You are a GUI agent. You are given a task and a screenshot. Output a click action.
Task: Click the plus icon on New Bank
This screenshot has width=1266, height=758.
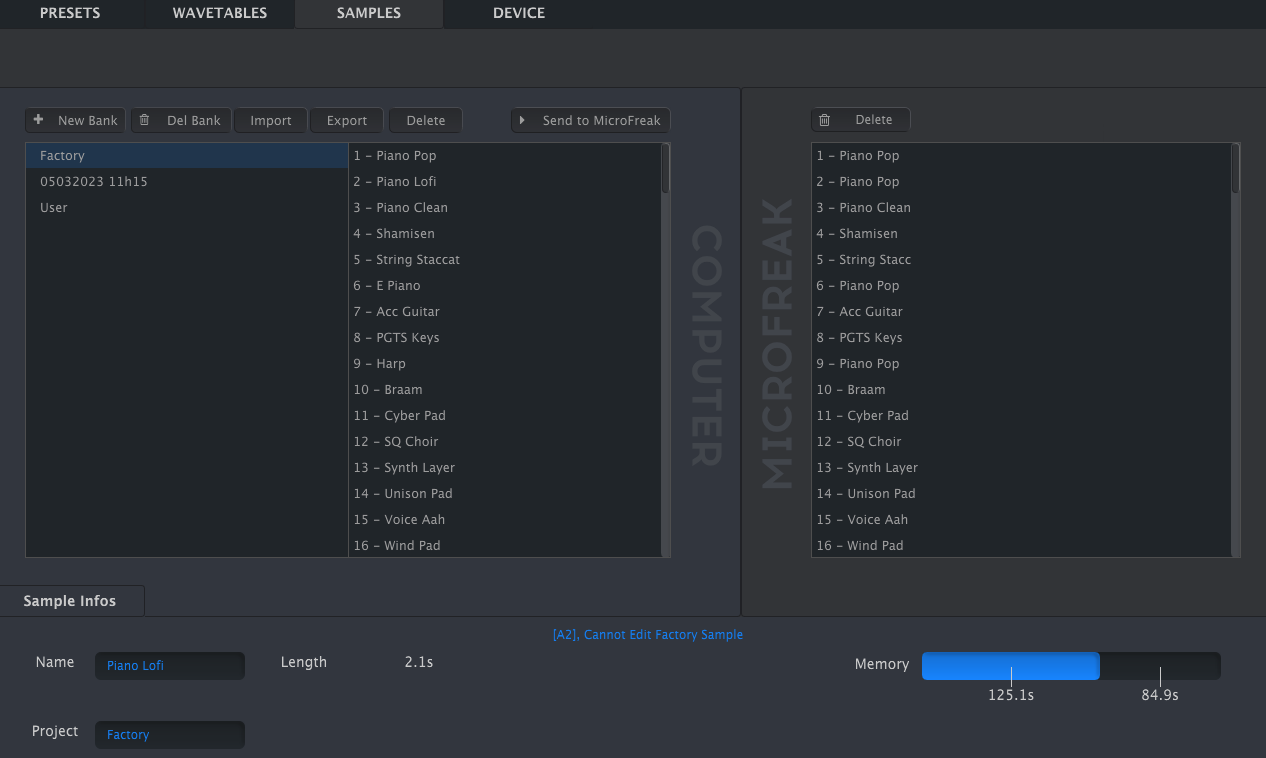coord(39,120)
